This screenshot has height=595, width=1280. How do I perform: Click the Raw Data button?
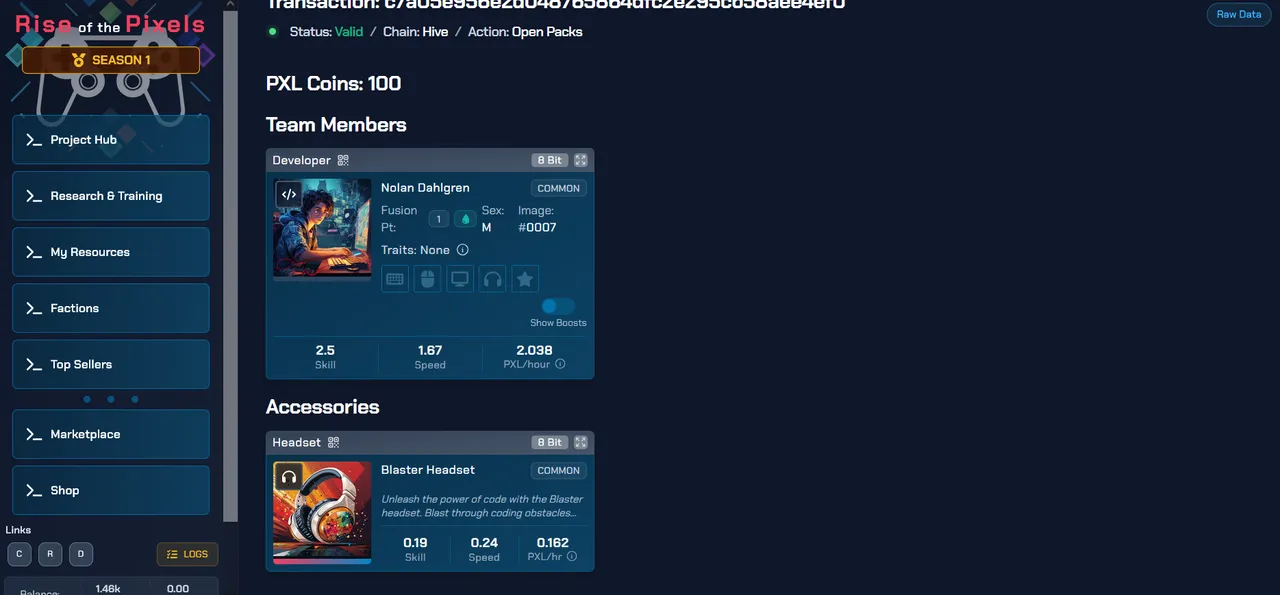pos(1239,14)
